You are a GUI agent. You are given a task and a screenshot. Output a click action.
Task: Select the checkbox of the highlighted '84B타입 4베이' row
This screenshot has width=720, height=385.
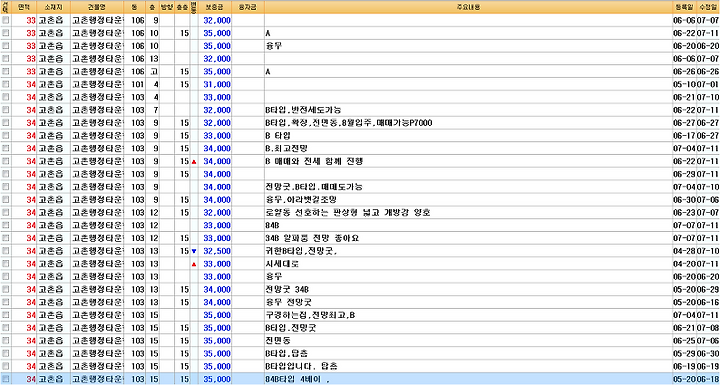click(x=6, y=379)
